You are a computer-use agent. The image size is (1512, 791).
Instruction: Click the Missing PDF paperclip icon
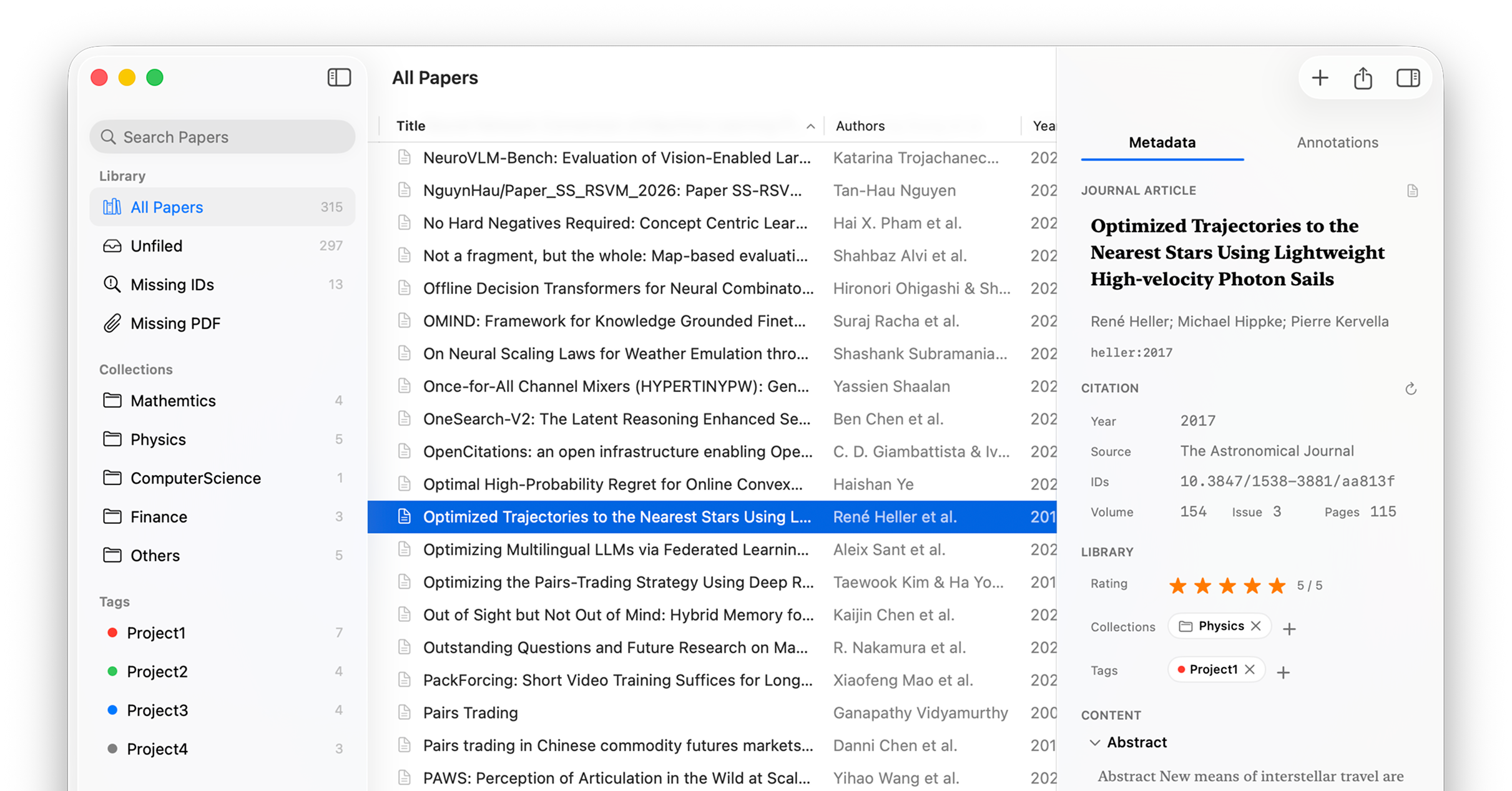112,323
